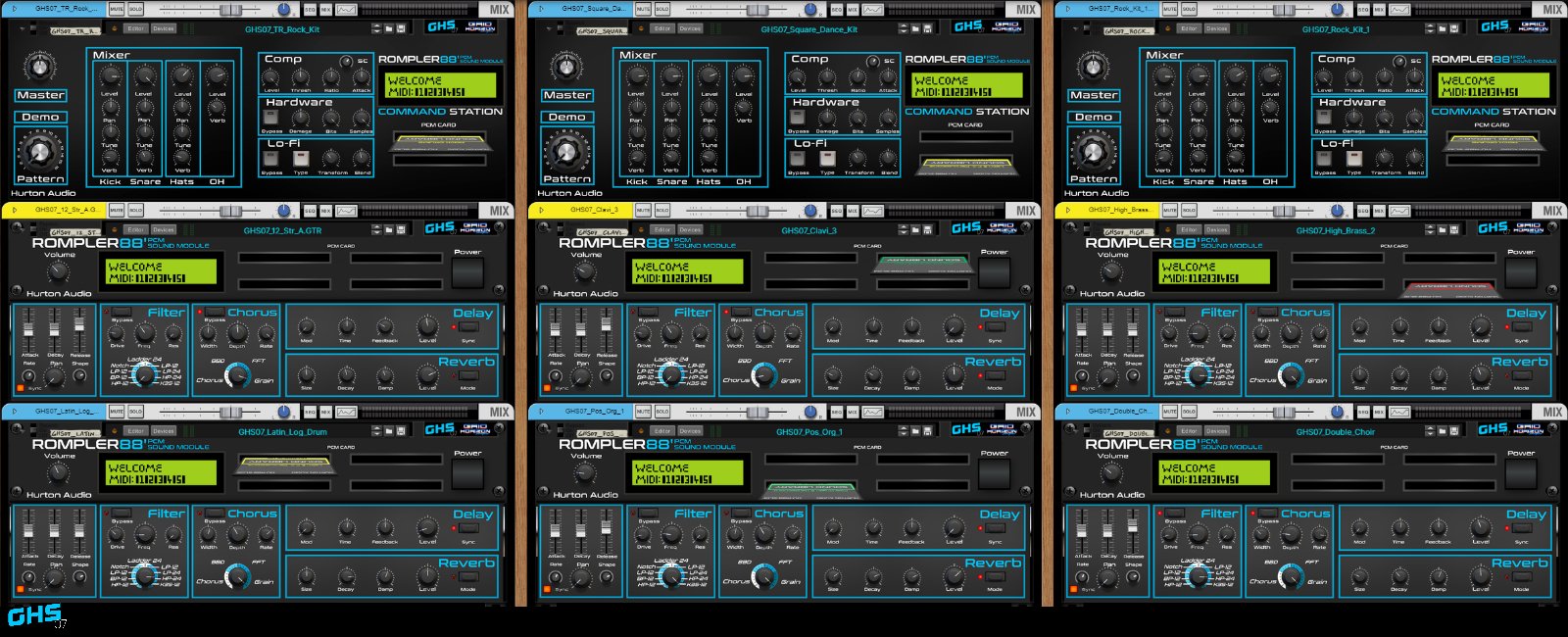This screenshot has height=637, width=1568.
Task: Fold GHS07_12_Str_A.G device with strip triangle
Action: [15, 210]
